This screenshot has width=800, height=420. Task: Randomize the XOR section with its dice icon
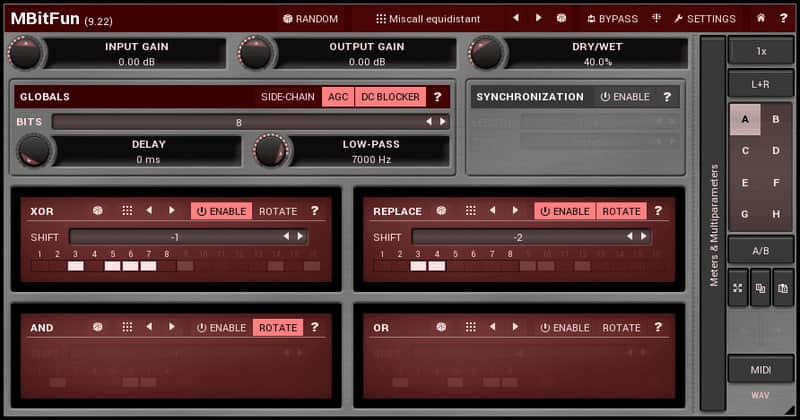[97, 211]
